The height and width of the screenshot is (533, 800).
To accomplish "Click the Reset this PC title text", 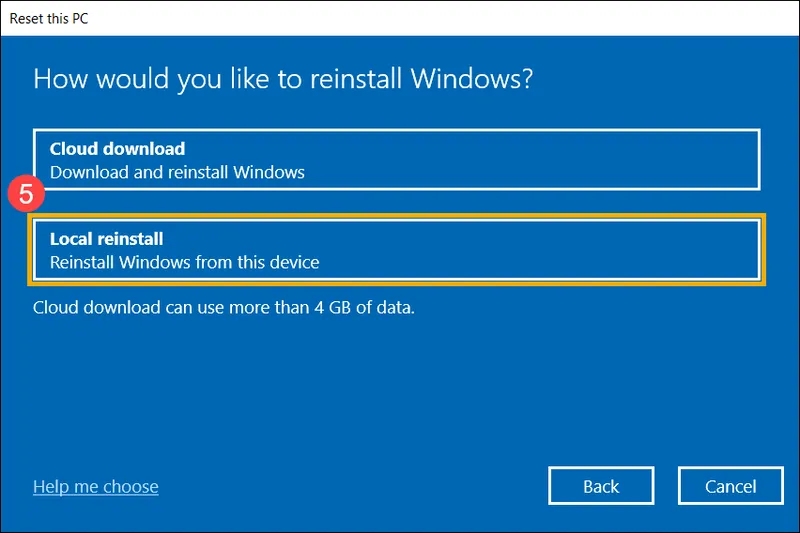I will [49, 18].
